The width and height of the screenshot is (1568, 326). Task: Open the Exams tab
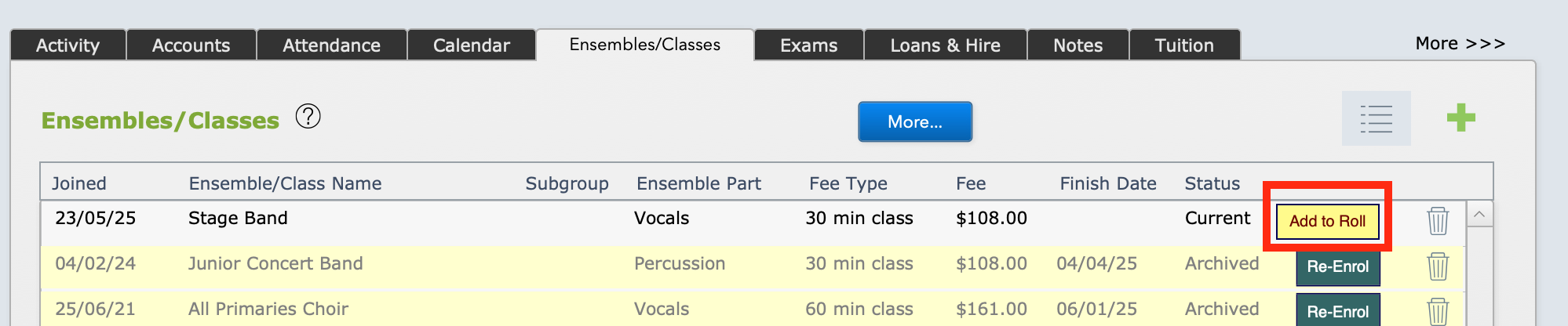809,45
